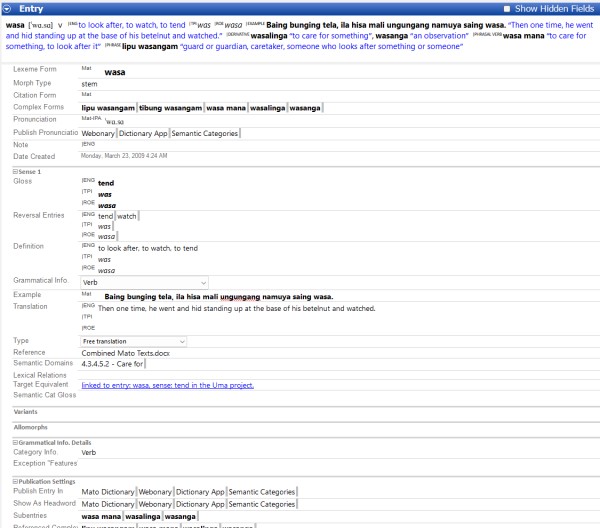Click the English gloss tend

pos(106,183)
